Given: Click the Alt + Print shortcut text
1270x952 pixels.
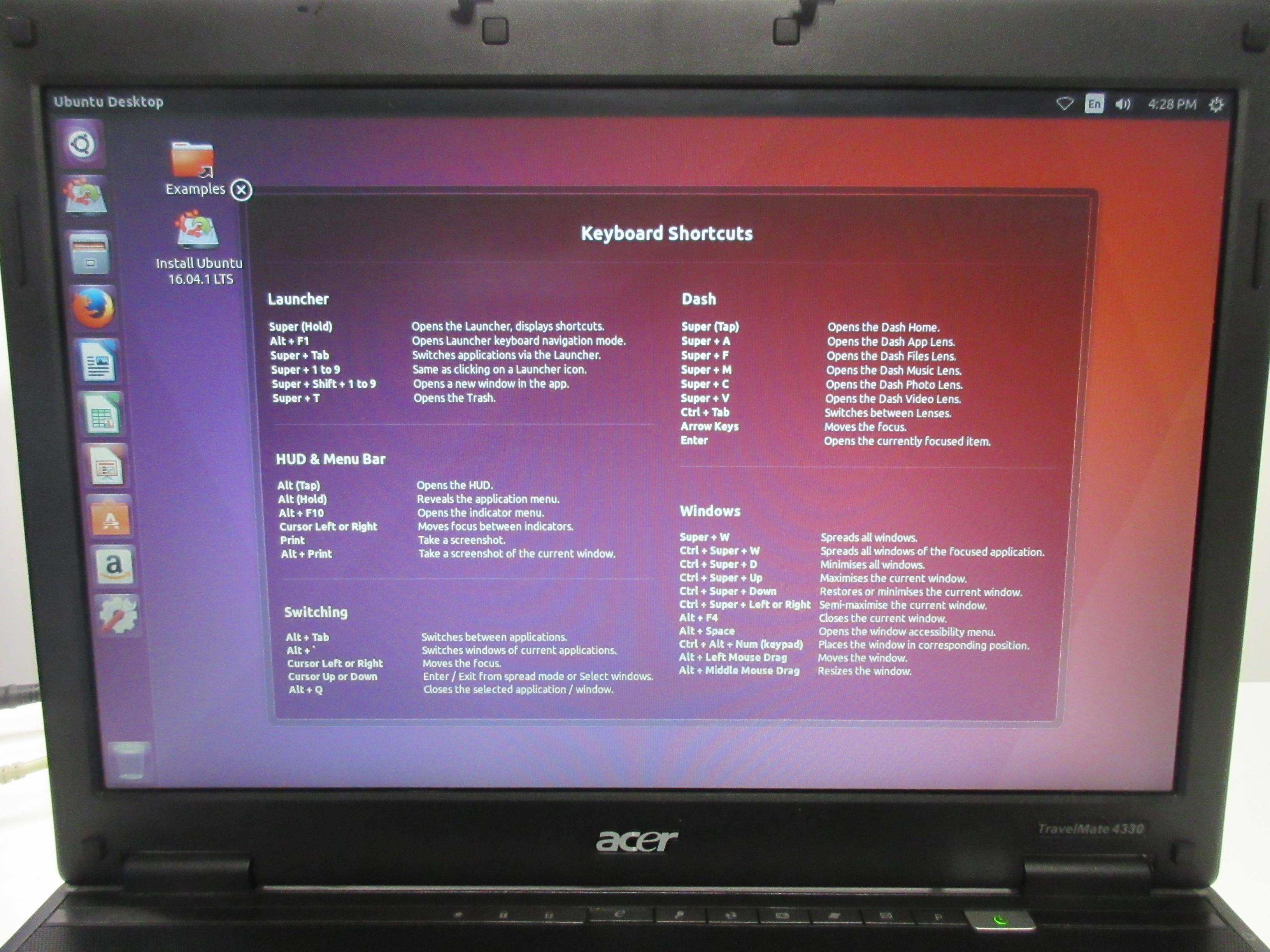Looking at the screenshot, I should (307, 554).
